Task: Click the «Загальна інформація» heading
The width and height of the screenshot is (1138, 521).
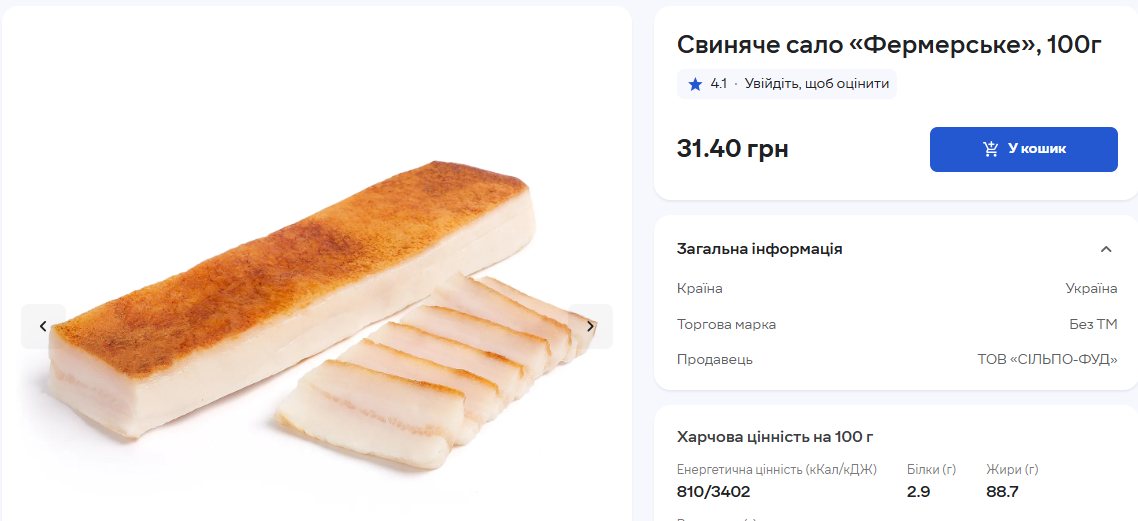Action: pos(759,249)
